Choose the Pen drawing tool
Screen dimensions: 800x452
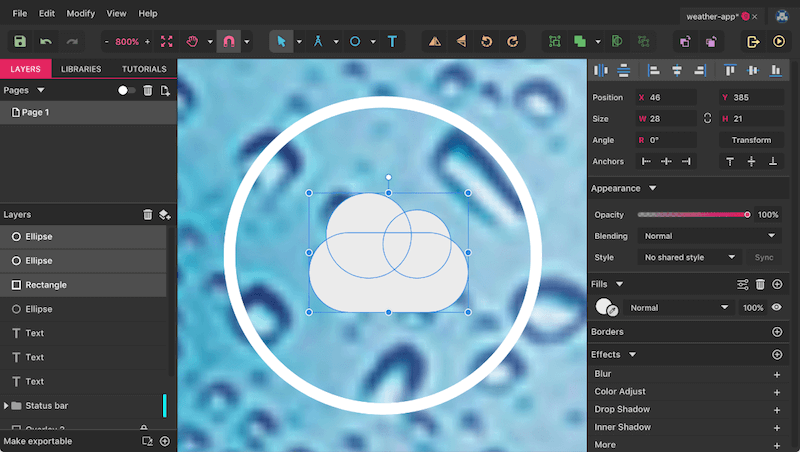(319, 42)
